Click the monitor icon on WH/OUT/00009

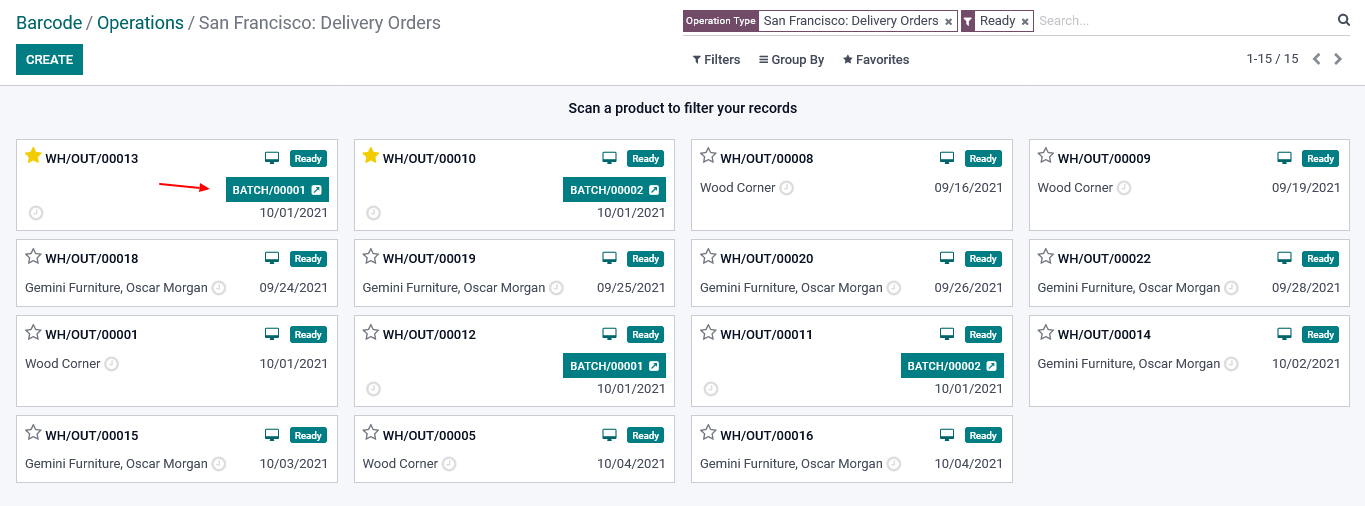[1285, 158]
